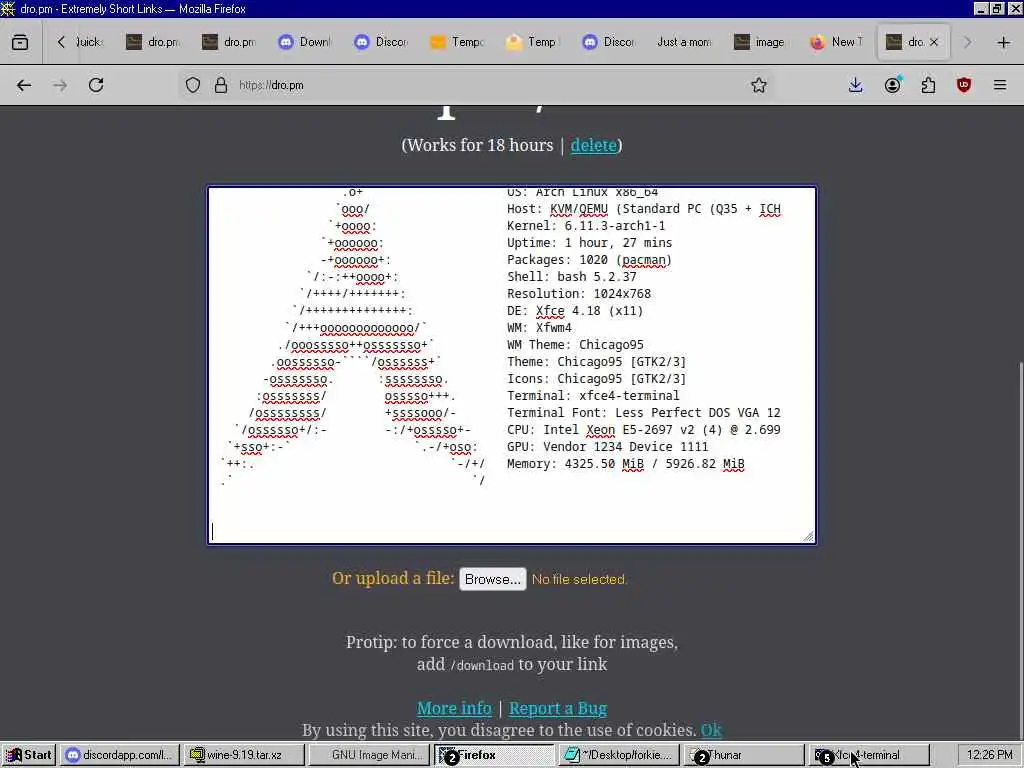This screenshot has width=1024, height=768.
Task: Switch to second dro.pm tab
Action: [x=229, y=42]
